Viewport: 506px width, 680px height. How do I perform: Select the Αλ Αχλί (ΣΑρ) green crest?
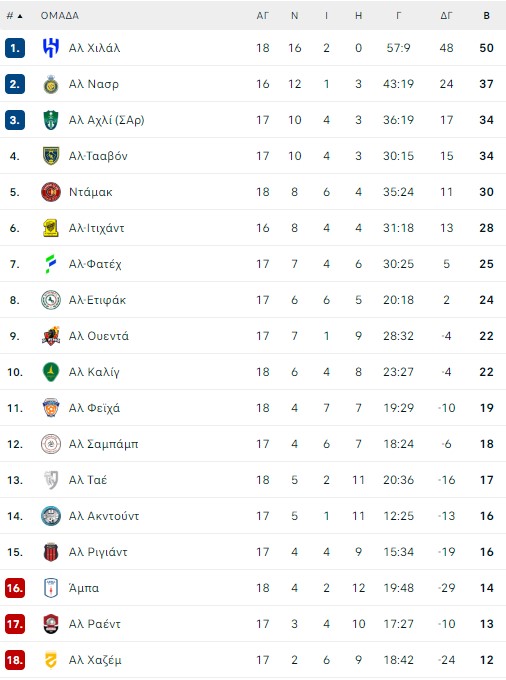[x=51, y=120]
